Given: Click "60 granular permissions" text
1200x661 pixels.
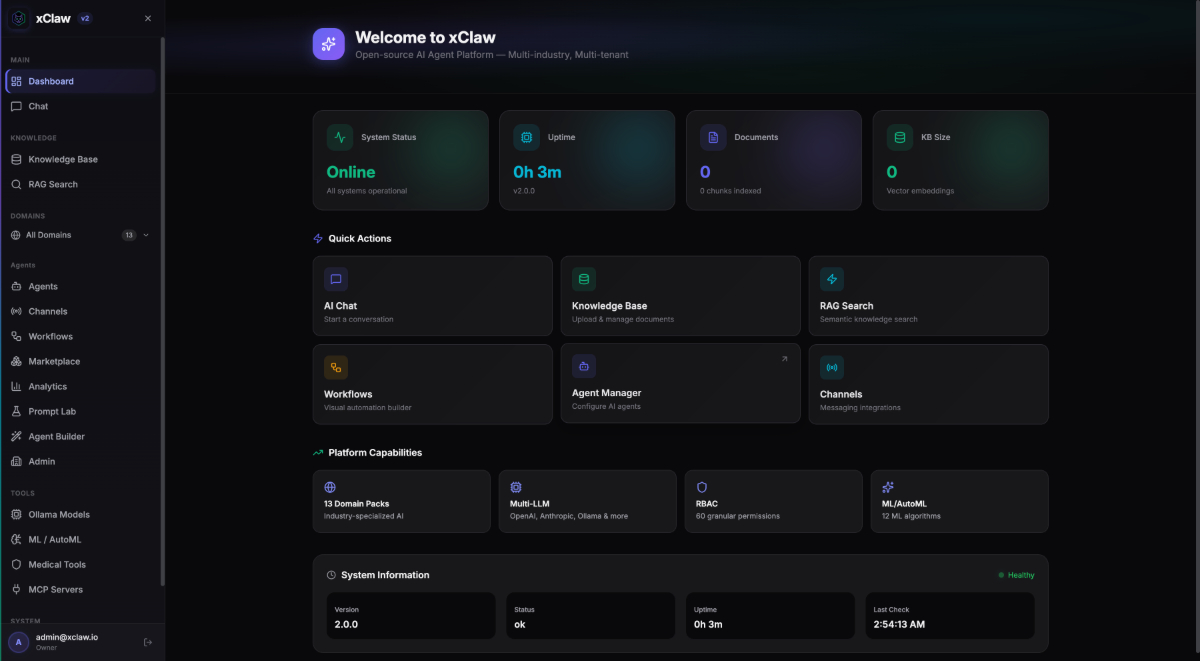Looking at the screenshot, I should [x=738, y=516].
